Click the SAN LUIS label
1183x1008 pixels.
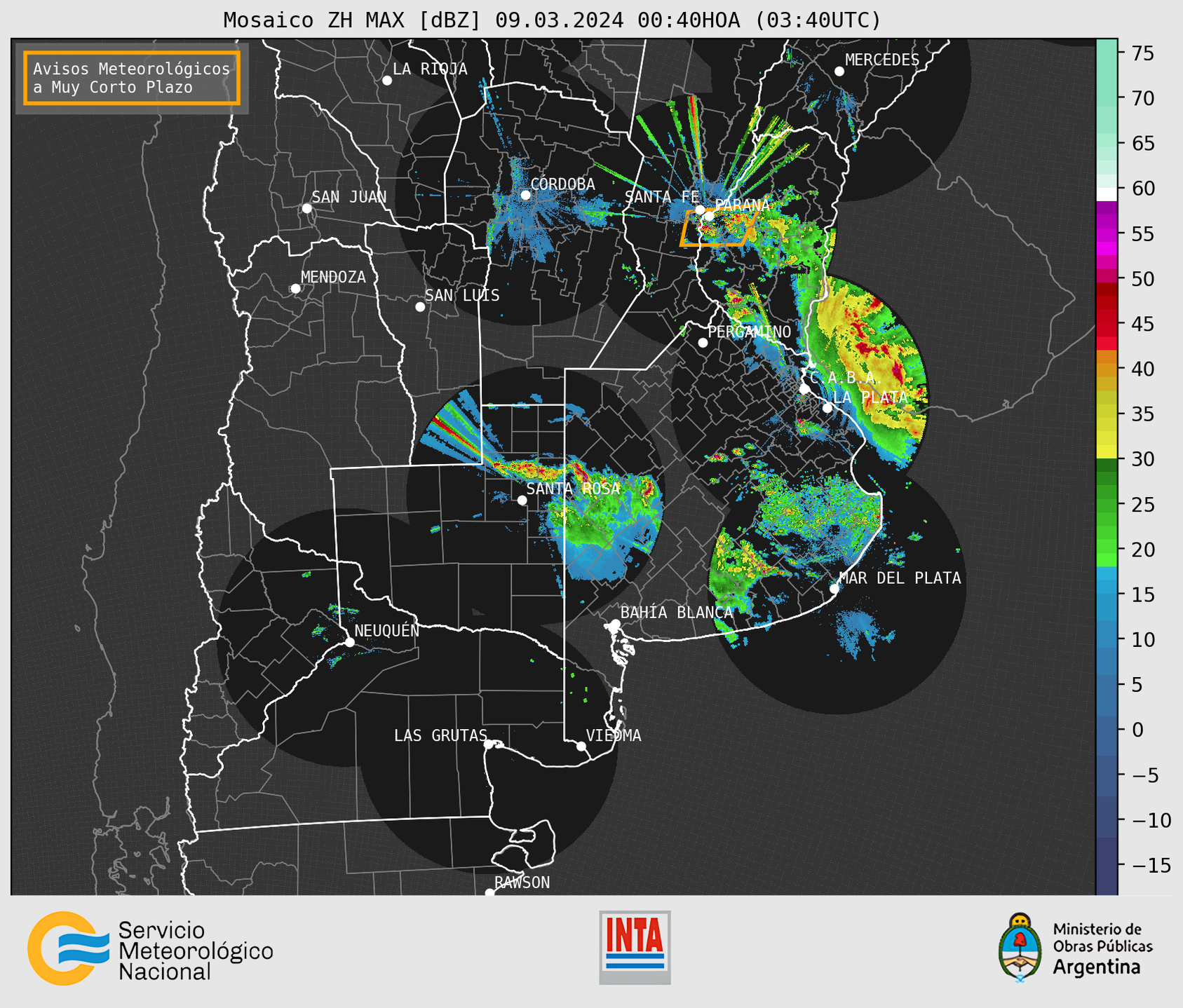pos(463,295)
